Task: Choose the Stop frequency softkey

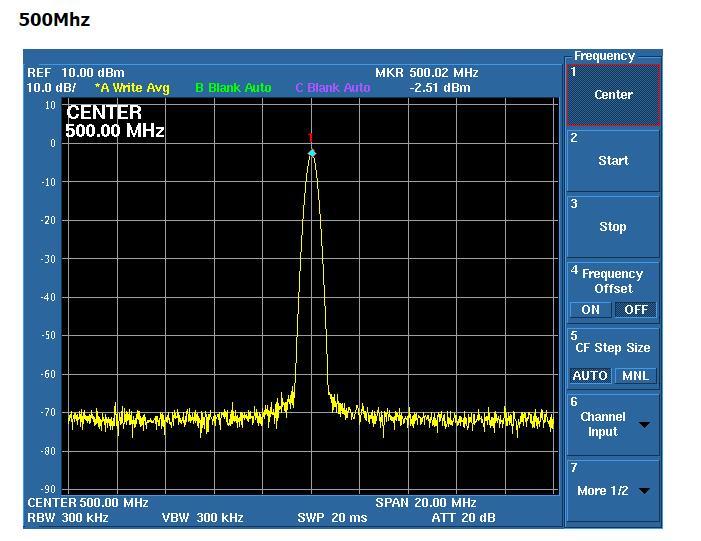Action: click(x=613, y=227)
